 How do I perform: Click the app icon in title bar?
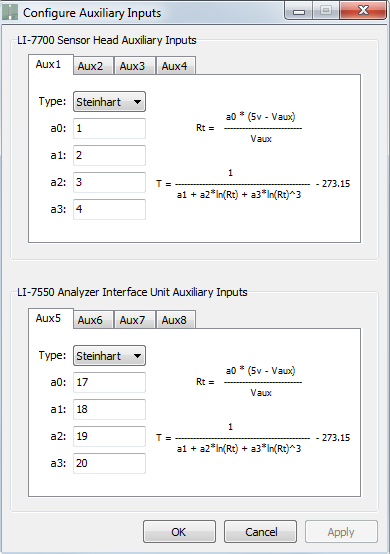click(x=10, y=13)
